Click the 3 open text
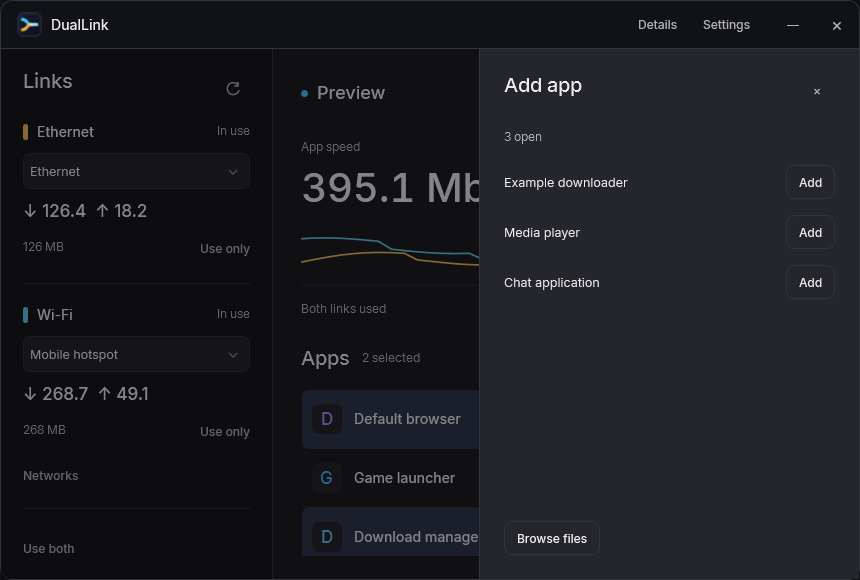 pyautogui.click(x=523, y=137)
